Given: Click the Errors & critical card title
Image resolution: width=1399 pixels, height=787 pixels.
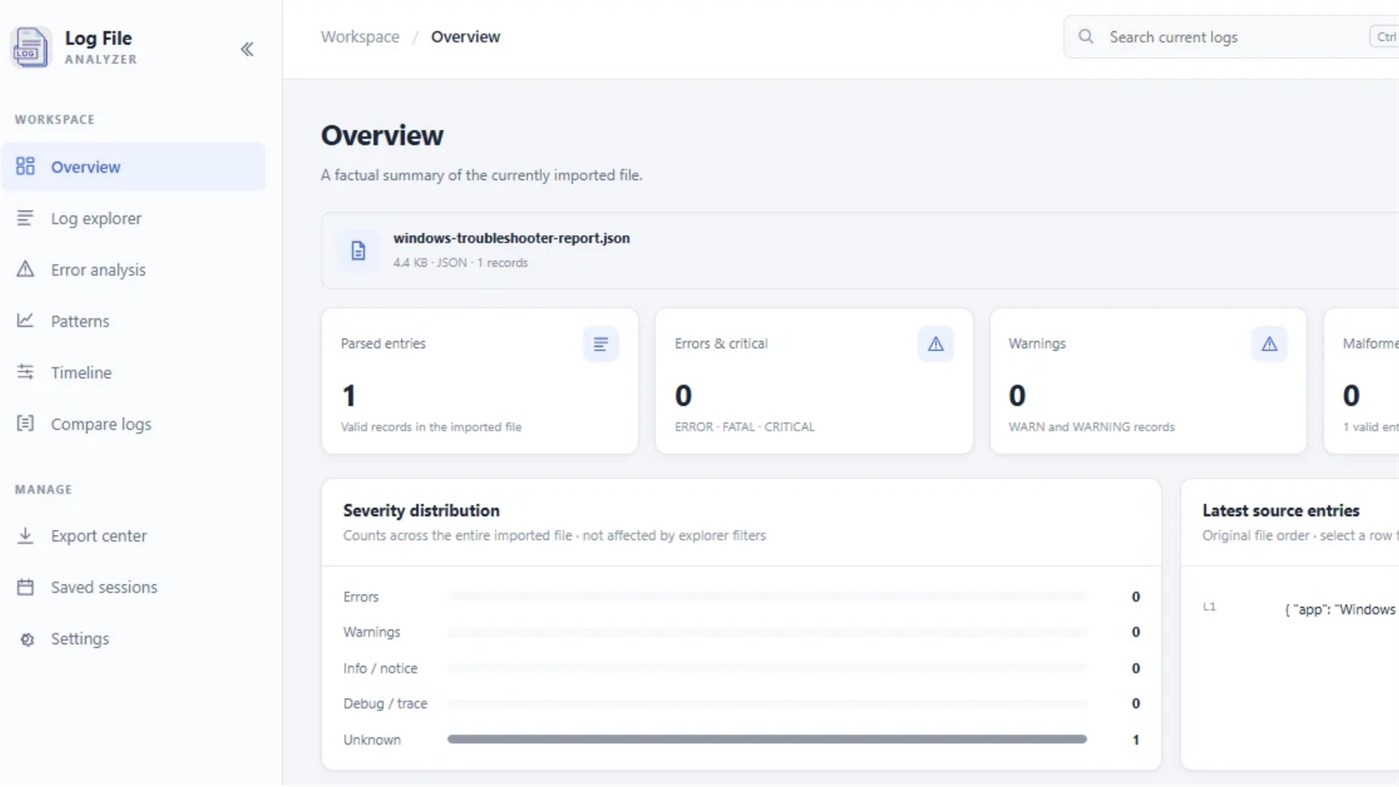Looking at the screenshot, I should point(721,343).
